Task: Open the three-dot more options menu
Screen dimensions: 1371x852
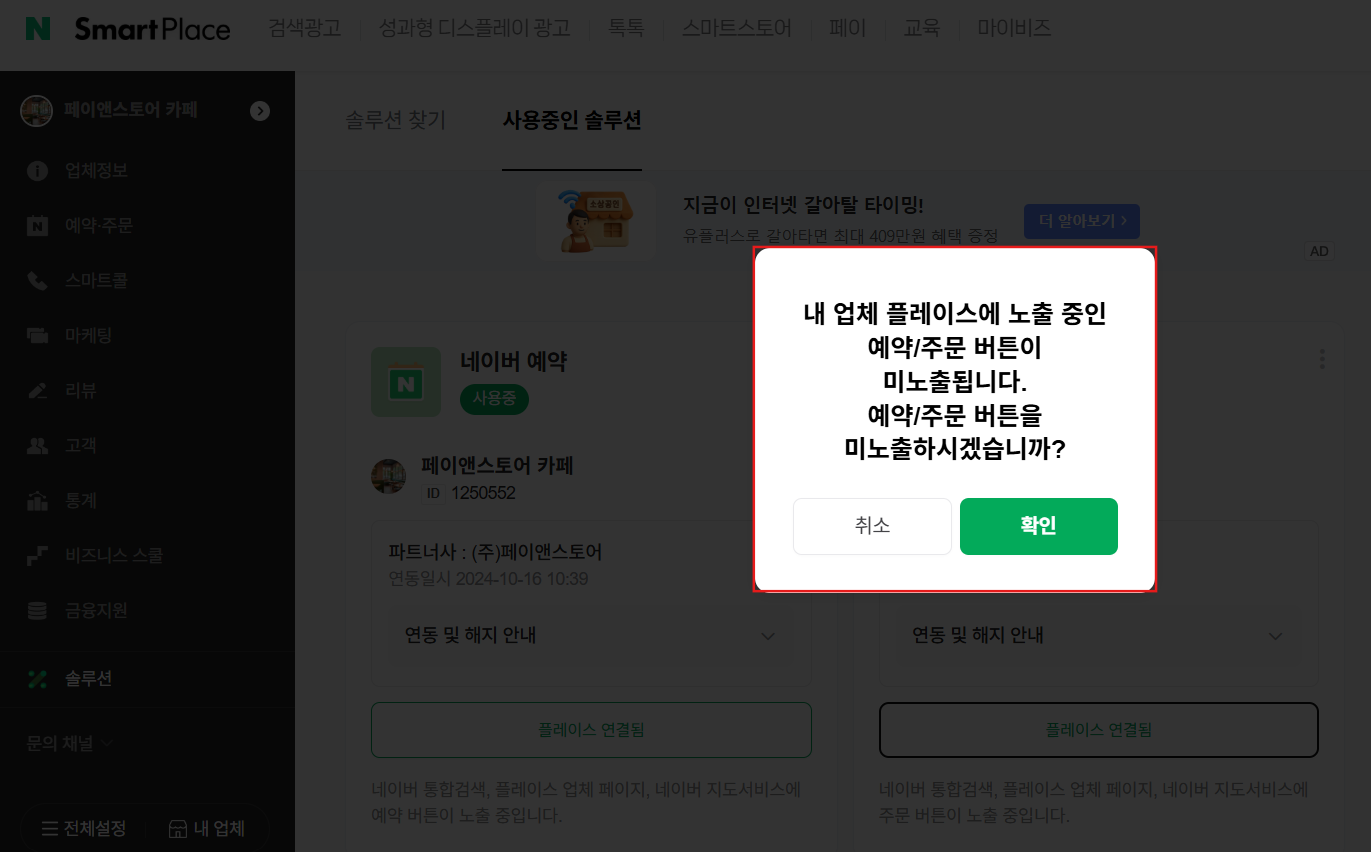Action: [x=1322, y=359]
